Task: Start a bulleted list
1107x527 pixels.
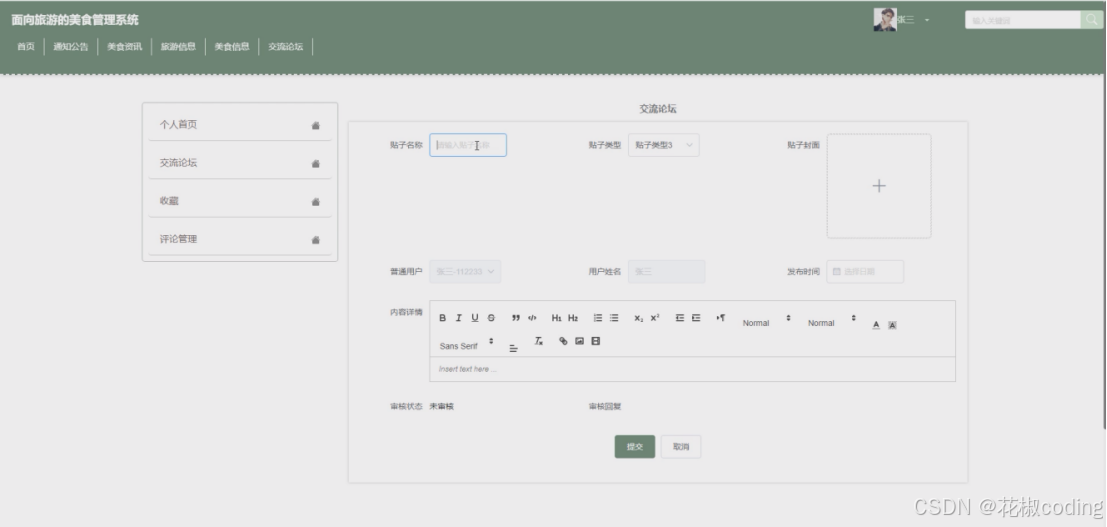Action: tap(614, 318)
